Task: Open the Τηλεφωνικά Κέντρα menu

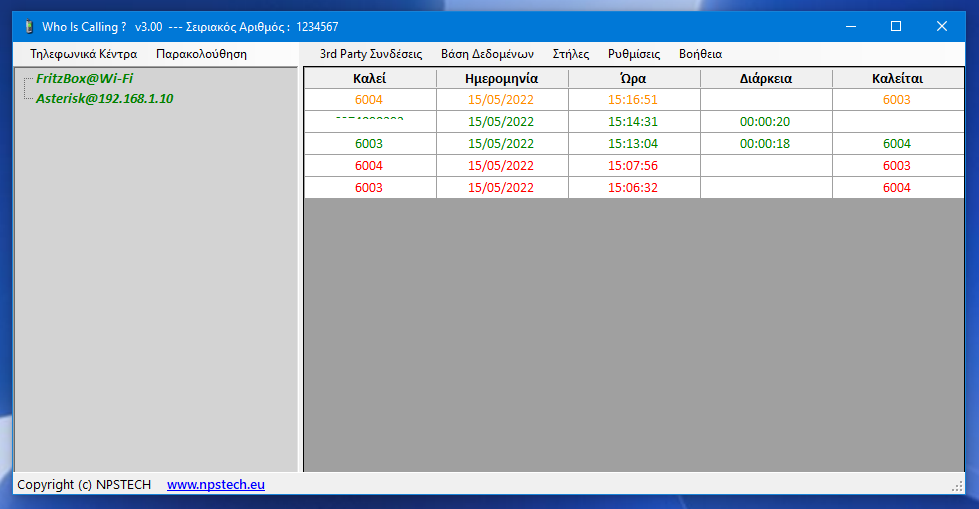Action: (84, 54)
